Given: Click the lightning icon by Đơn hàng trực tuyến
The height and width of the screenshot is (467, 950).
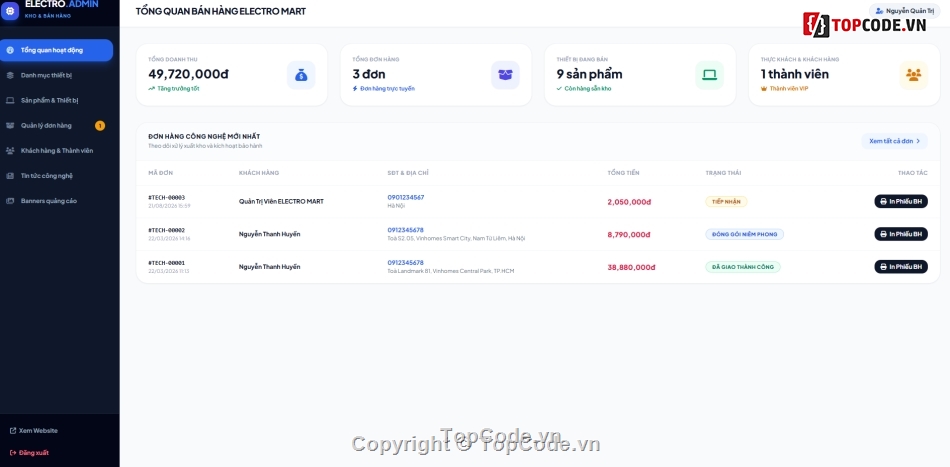Looking at the screenshot, I should pos(355,88).
